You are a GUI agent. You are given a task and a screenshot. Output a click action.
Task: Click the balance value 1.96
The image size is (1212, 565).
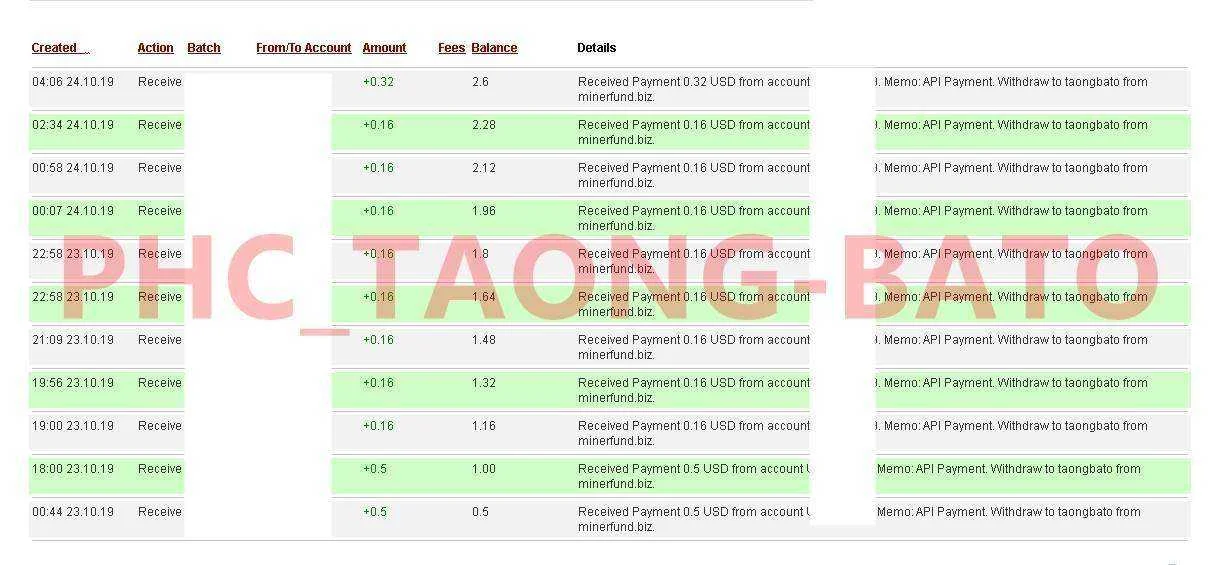pyautogui.click(x=484, y=211)
